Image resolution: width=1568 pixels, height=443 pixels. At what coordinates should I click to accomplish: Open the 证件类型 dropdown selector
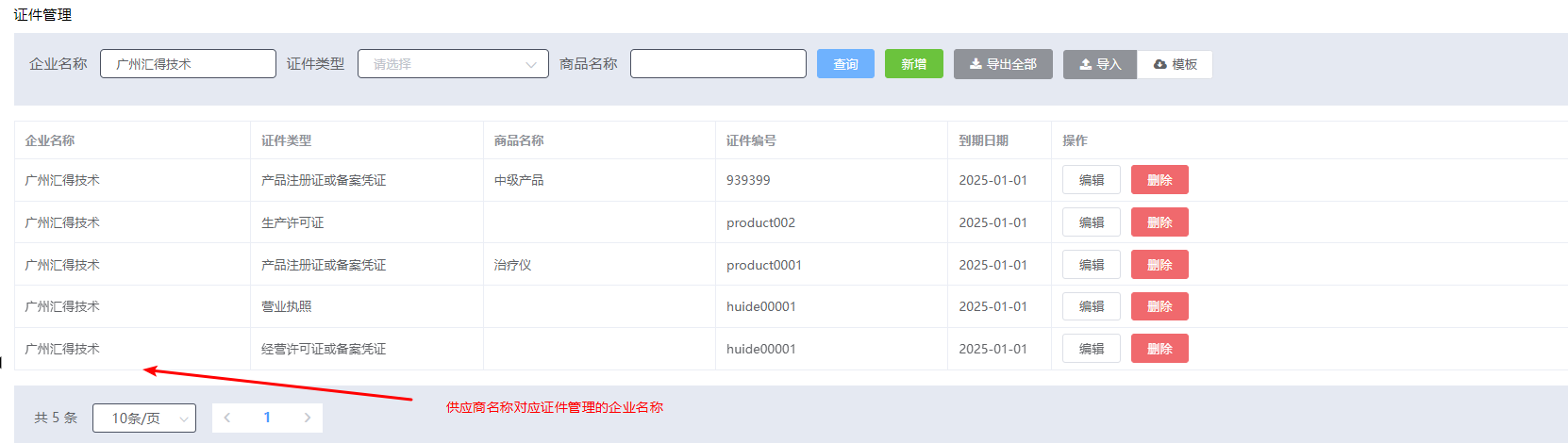click(453, 64)
